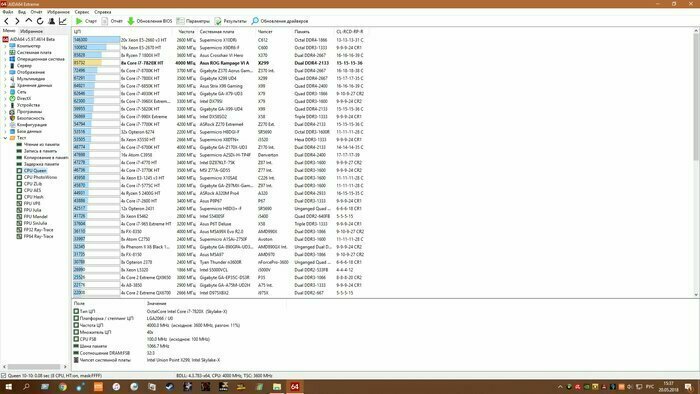Expand the Системная плата tree node

point(5,52)
